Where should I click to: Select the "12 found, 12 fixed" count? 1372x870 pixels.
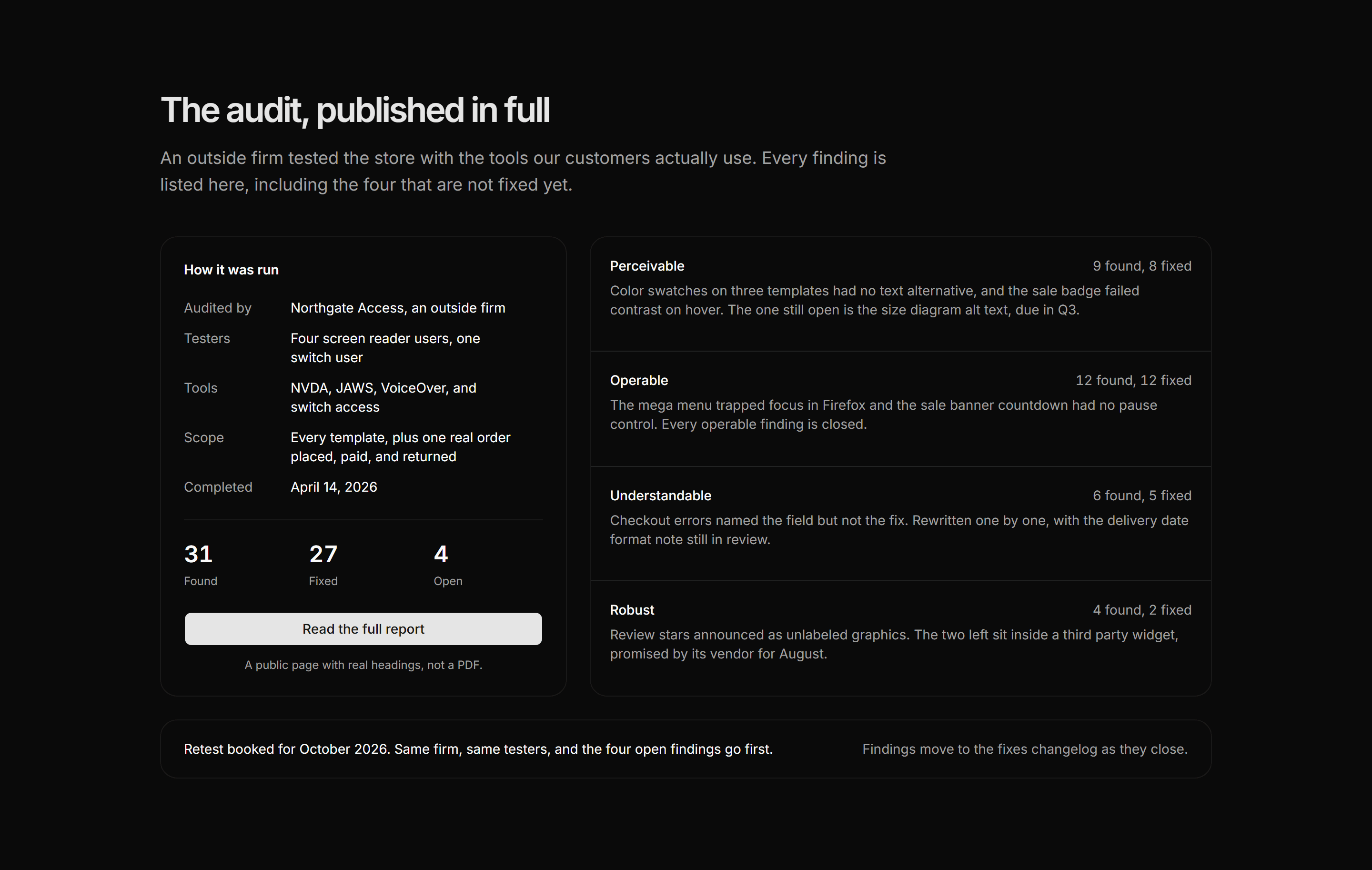click(1133, 380)
